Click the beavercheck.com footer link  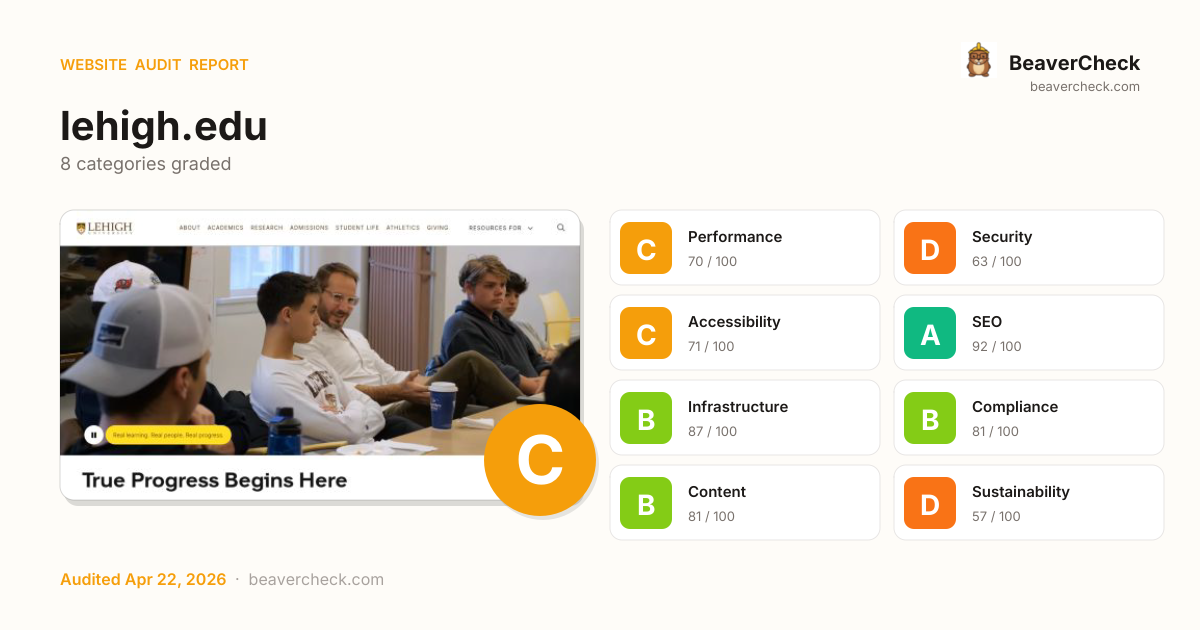coord(316,580)
